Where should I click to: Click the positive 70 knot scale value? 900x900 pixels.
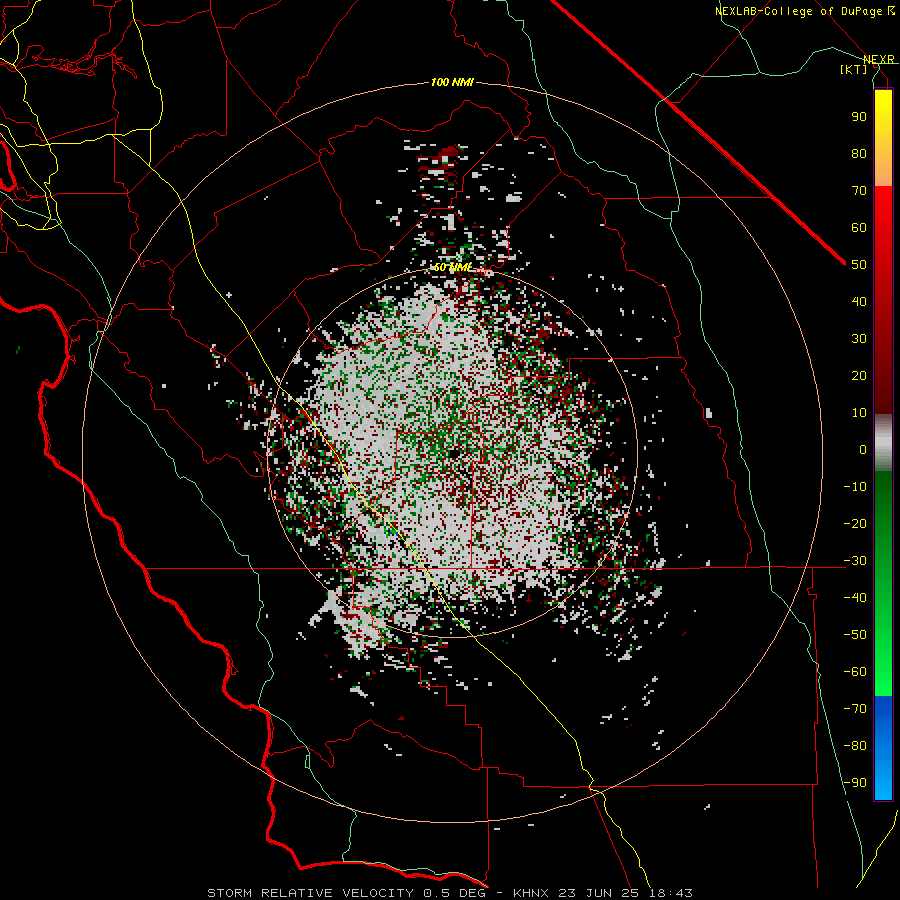859,191
